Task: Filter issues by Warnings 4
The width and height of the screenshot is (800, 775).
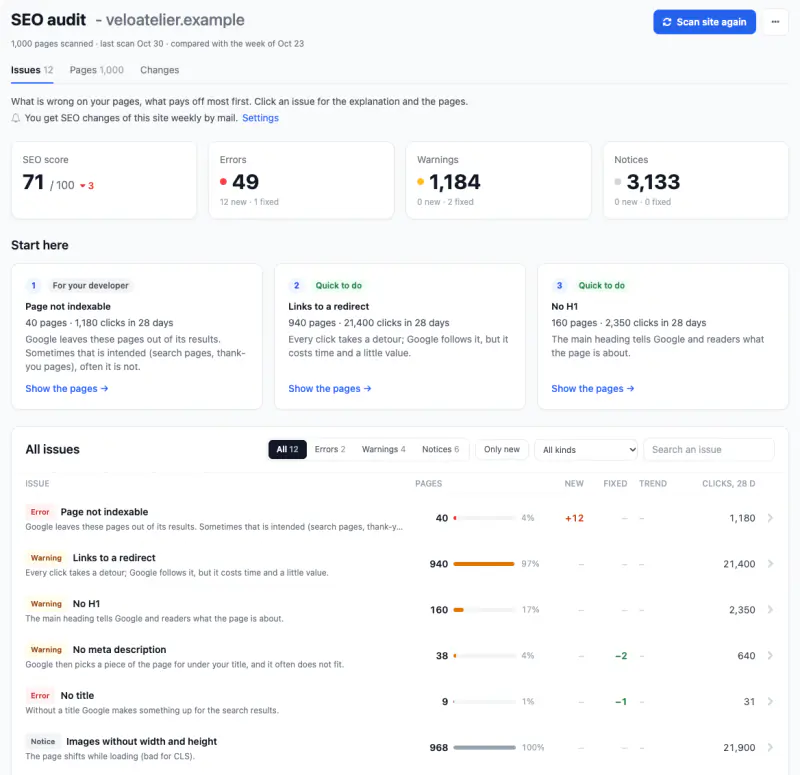Action: pos(384,449)
